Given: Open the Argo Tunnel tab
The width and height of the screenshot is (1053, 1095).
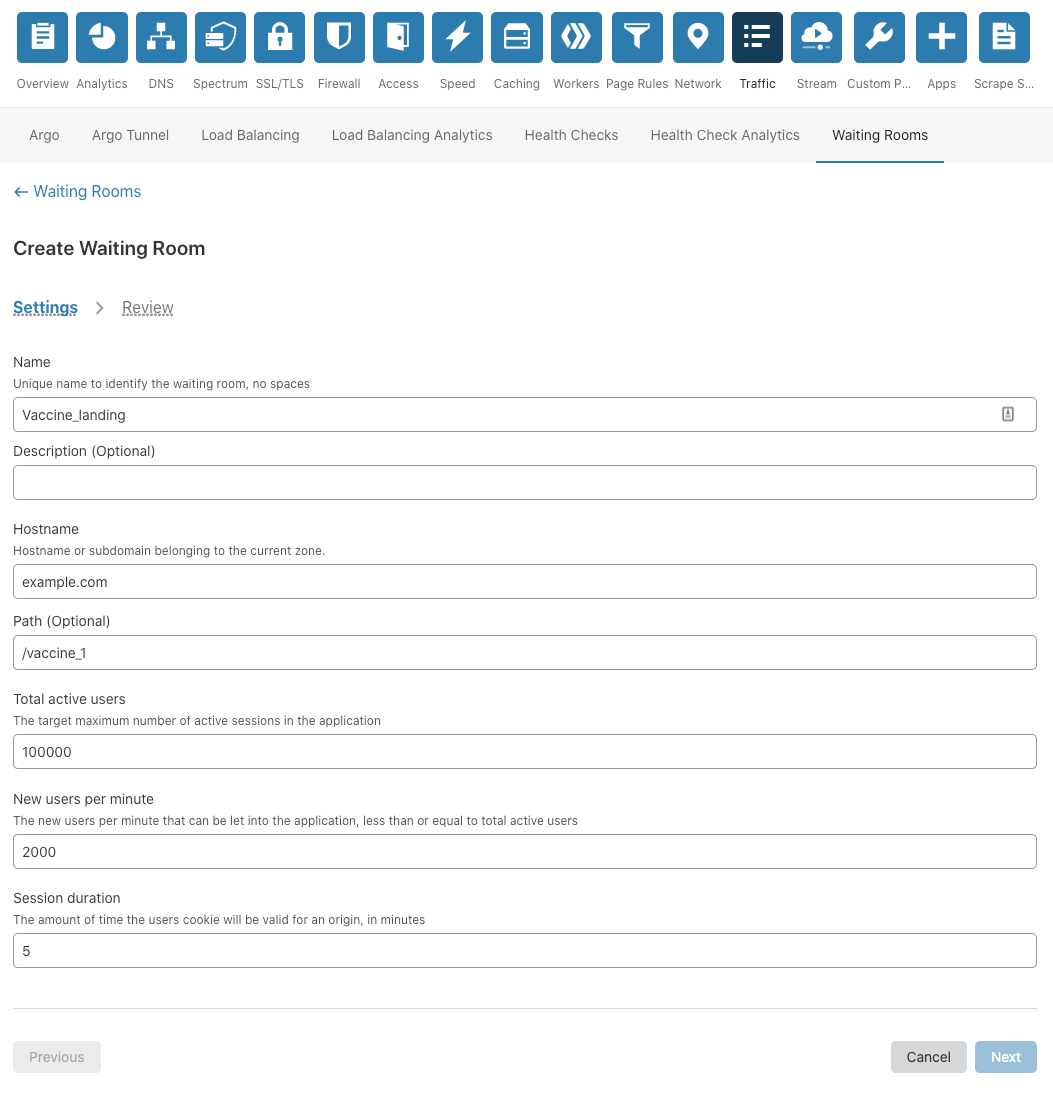Looking at the screenshot, I should (131, 135).
